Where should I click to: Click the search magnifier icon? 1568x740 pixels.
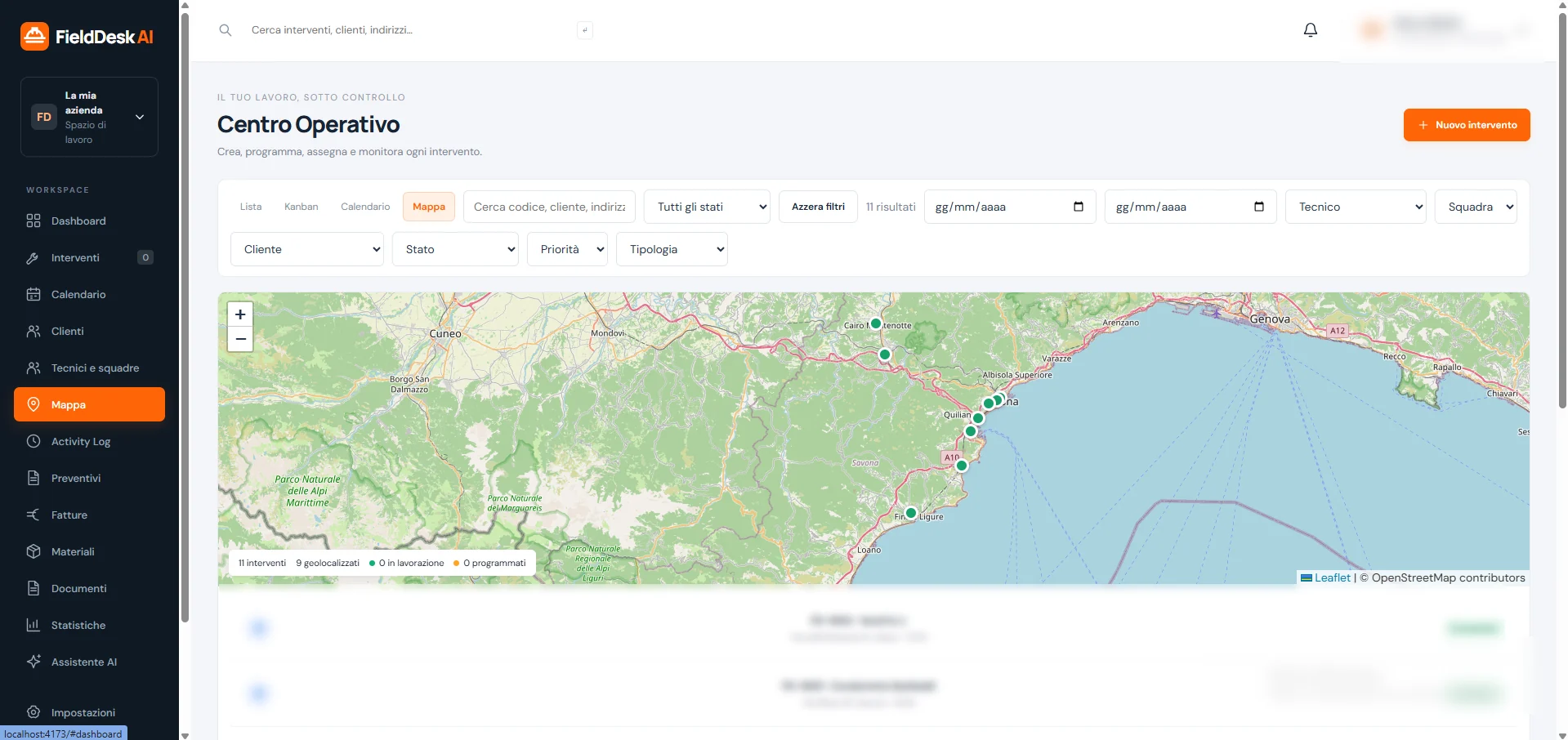tap(226, 30)
